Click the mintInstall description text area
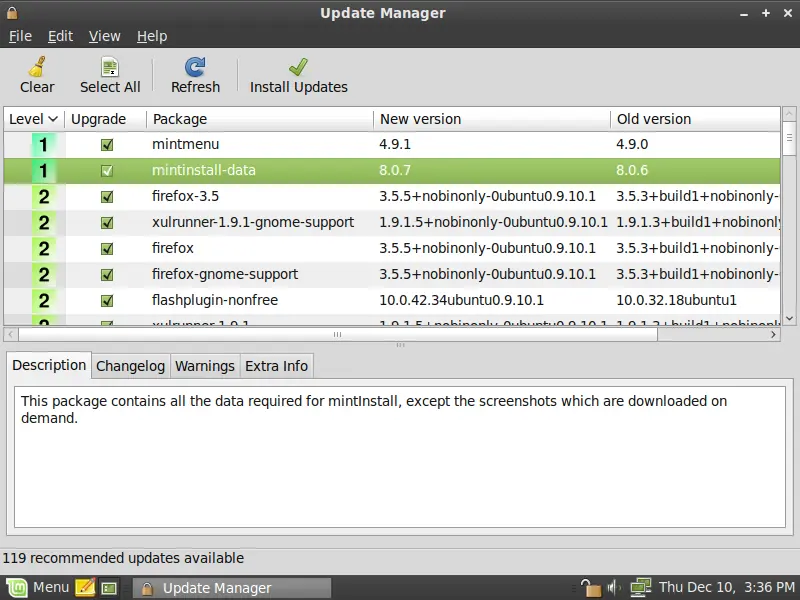The height and width of the screenshot is (600, 800). tap(400, 457)
